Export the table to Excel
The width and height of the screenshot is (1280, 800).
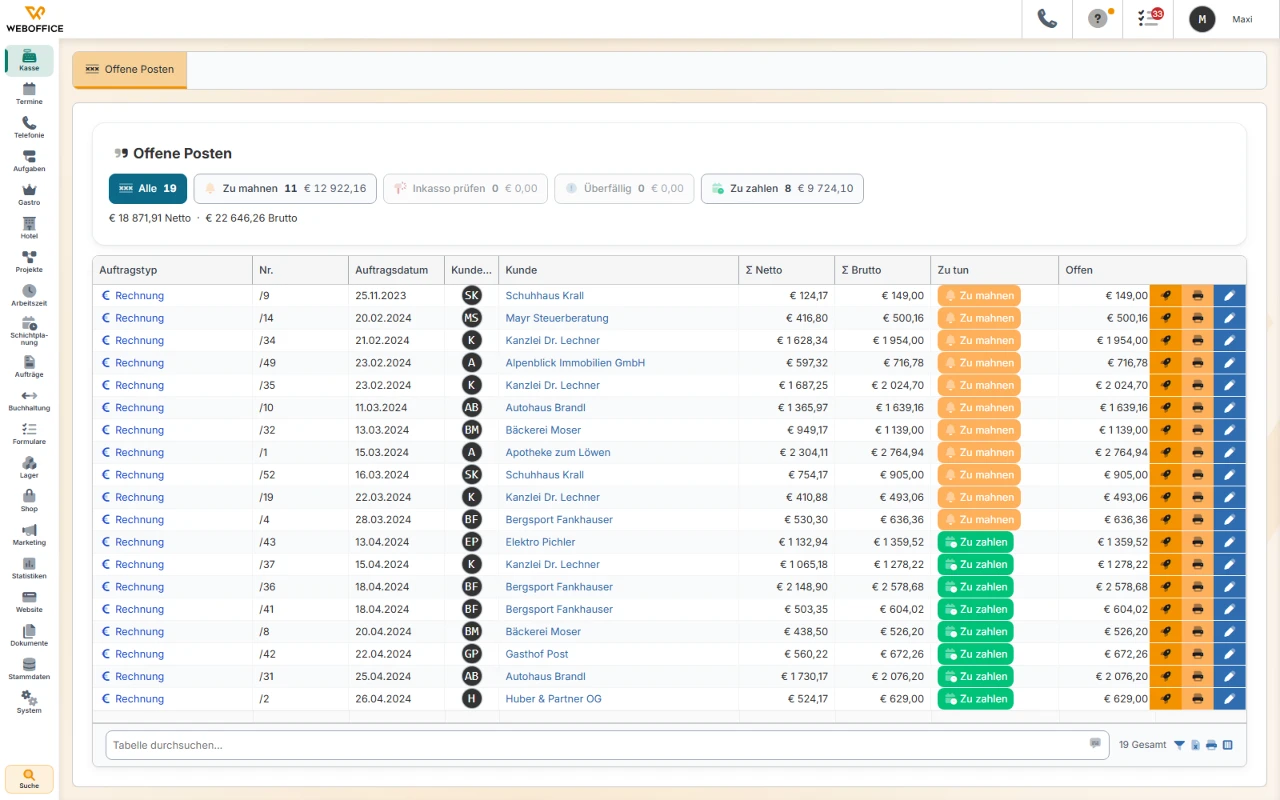[1195, 745]
